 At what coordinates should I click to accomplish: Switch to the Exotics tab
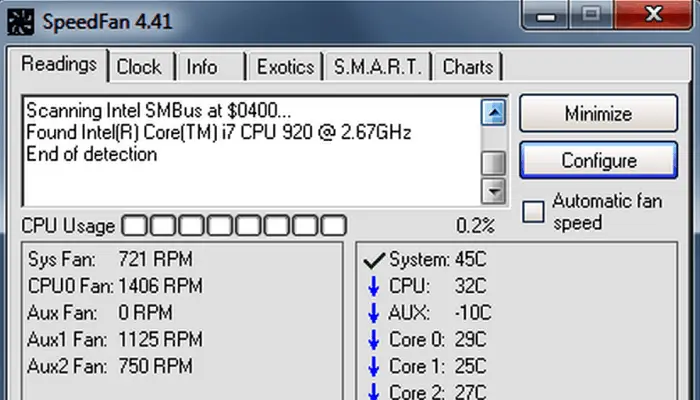285,67
